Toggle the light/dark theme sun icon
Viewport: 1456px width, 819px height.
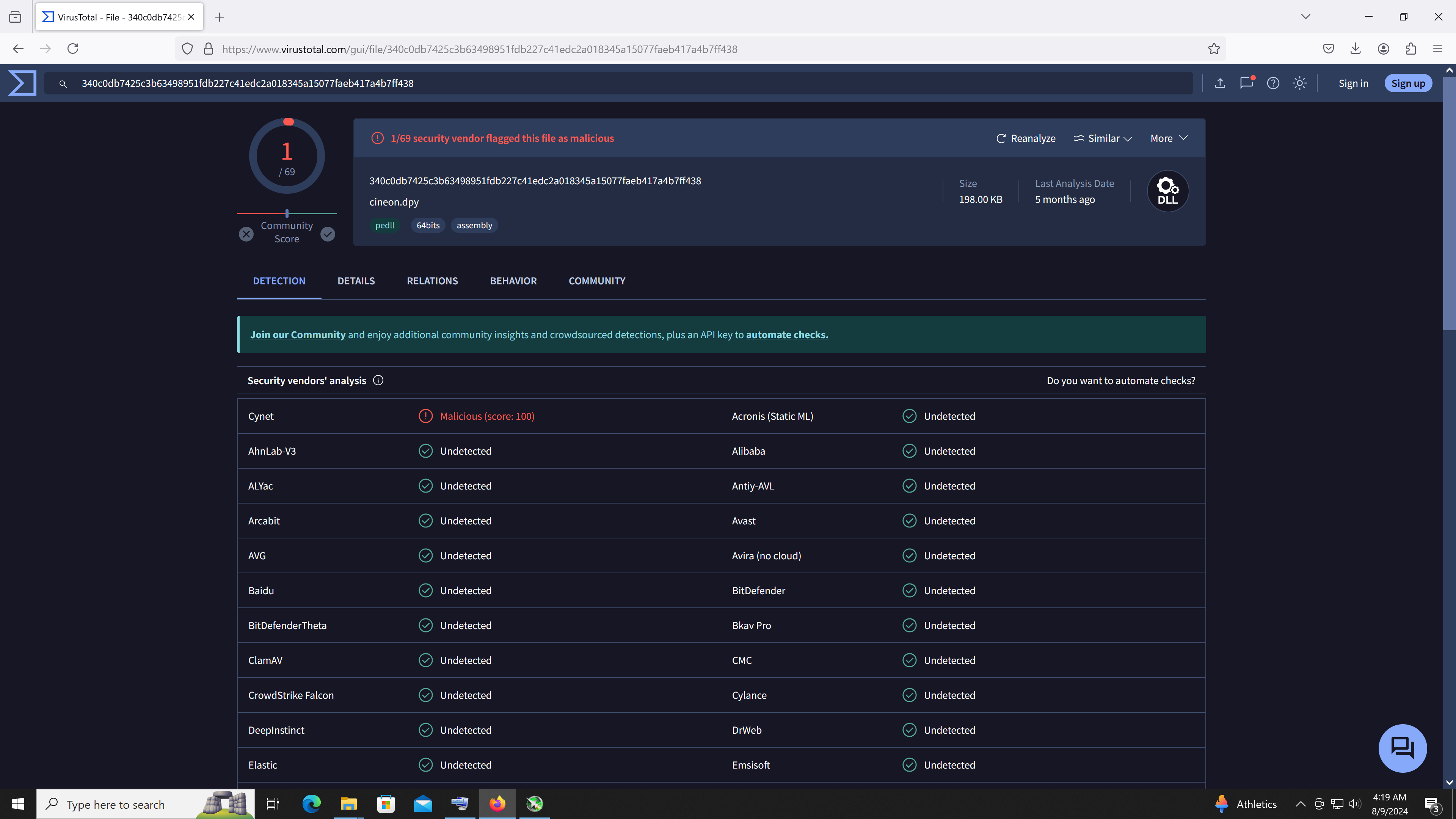coord(1299,83)
